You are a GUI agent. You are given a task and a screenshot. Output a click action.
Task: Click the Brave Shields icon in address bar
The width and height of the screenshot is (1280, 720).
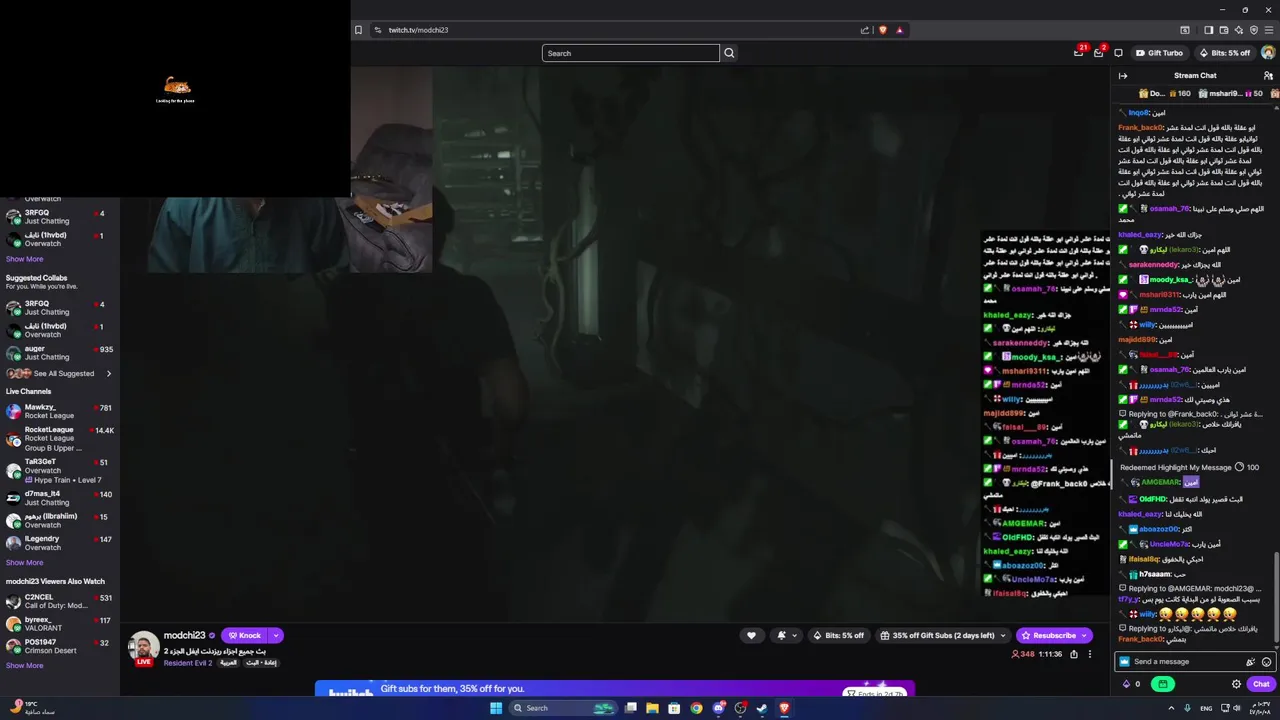pyautogui.click(x=882, y=30)
